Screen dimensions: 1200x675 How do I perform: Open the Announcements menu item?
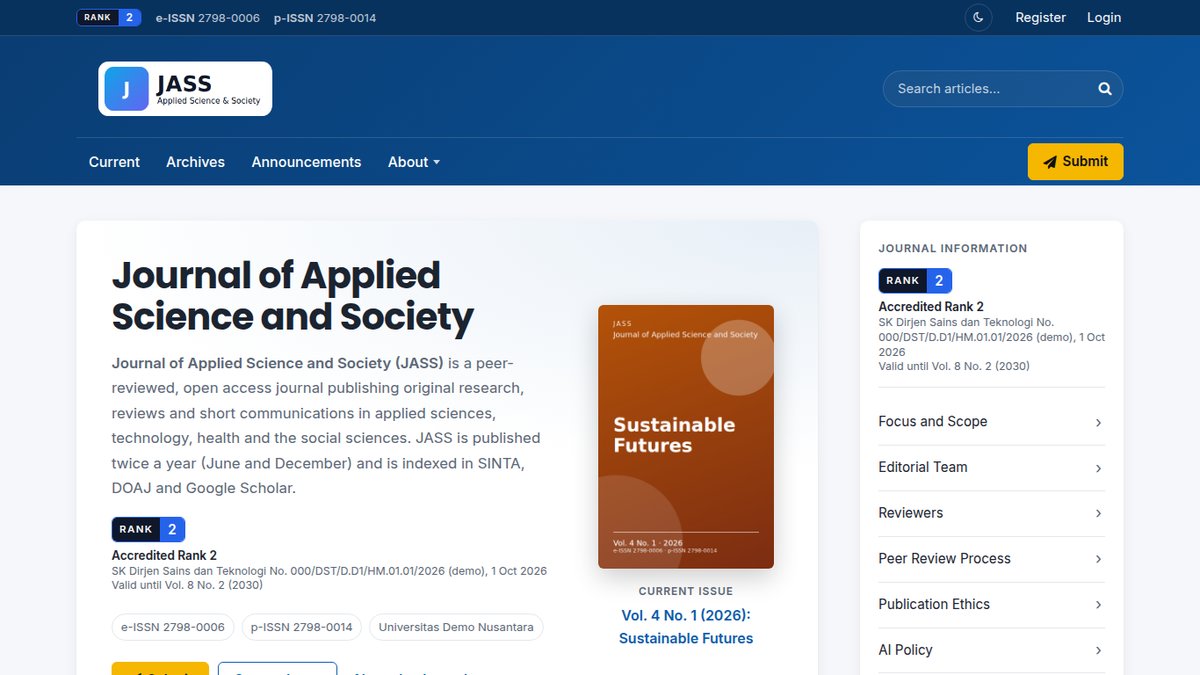point(306,162)
